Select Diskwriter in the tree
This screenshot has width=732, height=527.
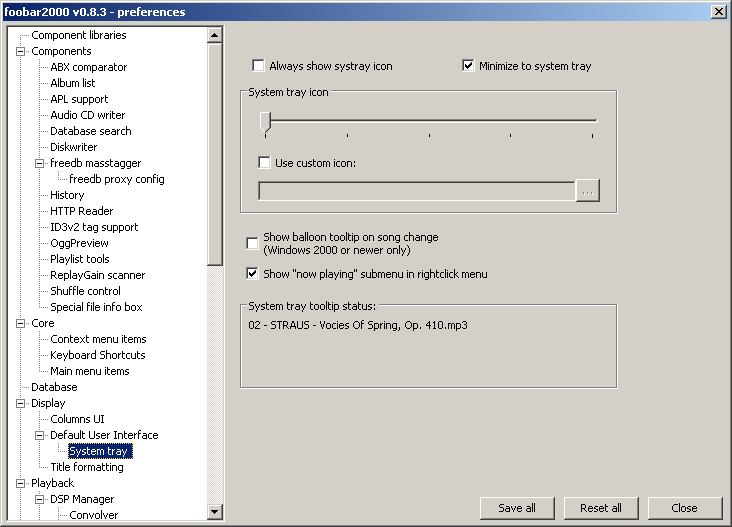tap(74, 147)
